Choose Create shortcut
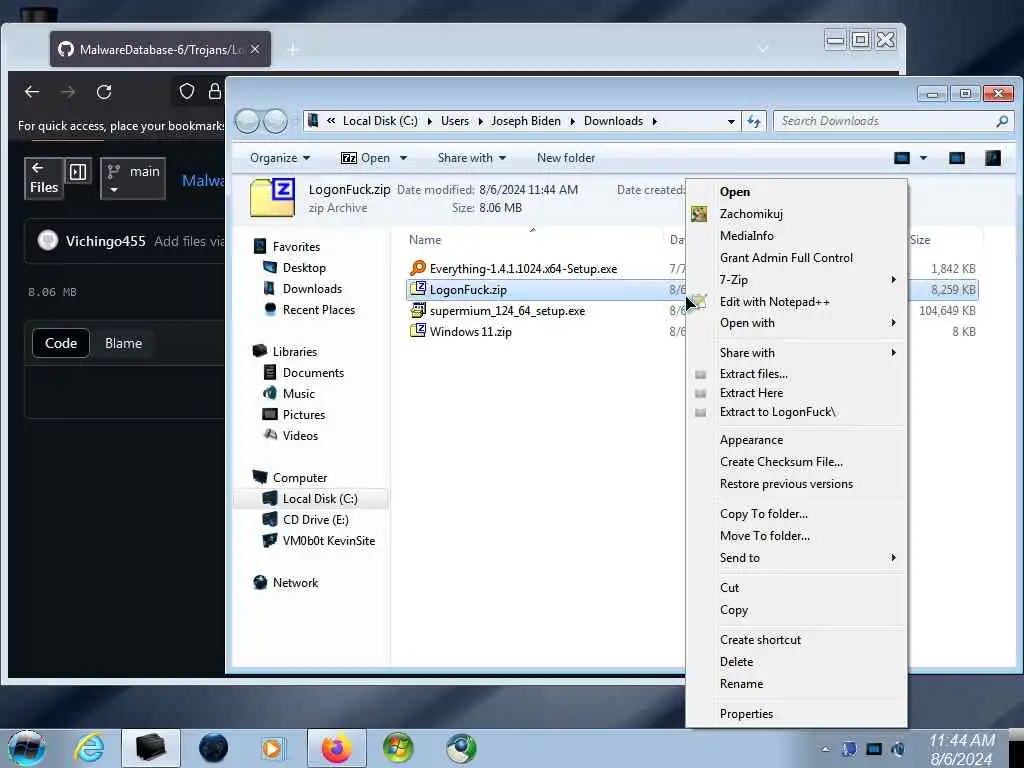The height and width of the screenshot is (768, 1024). [x=760, y=640]
